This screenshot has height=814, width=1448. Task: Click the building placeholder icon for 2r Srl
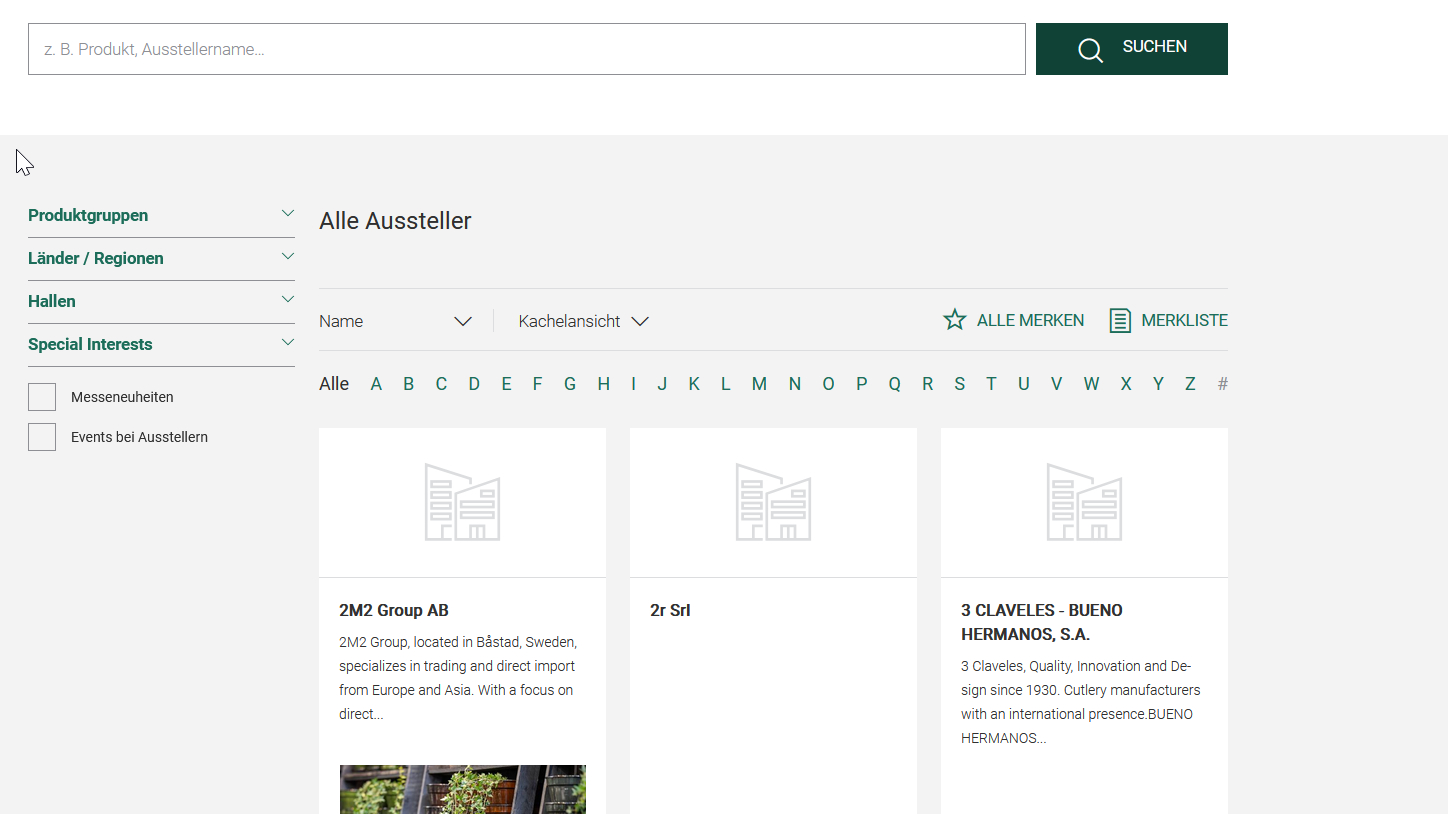click(x=773, y=502)
